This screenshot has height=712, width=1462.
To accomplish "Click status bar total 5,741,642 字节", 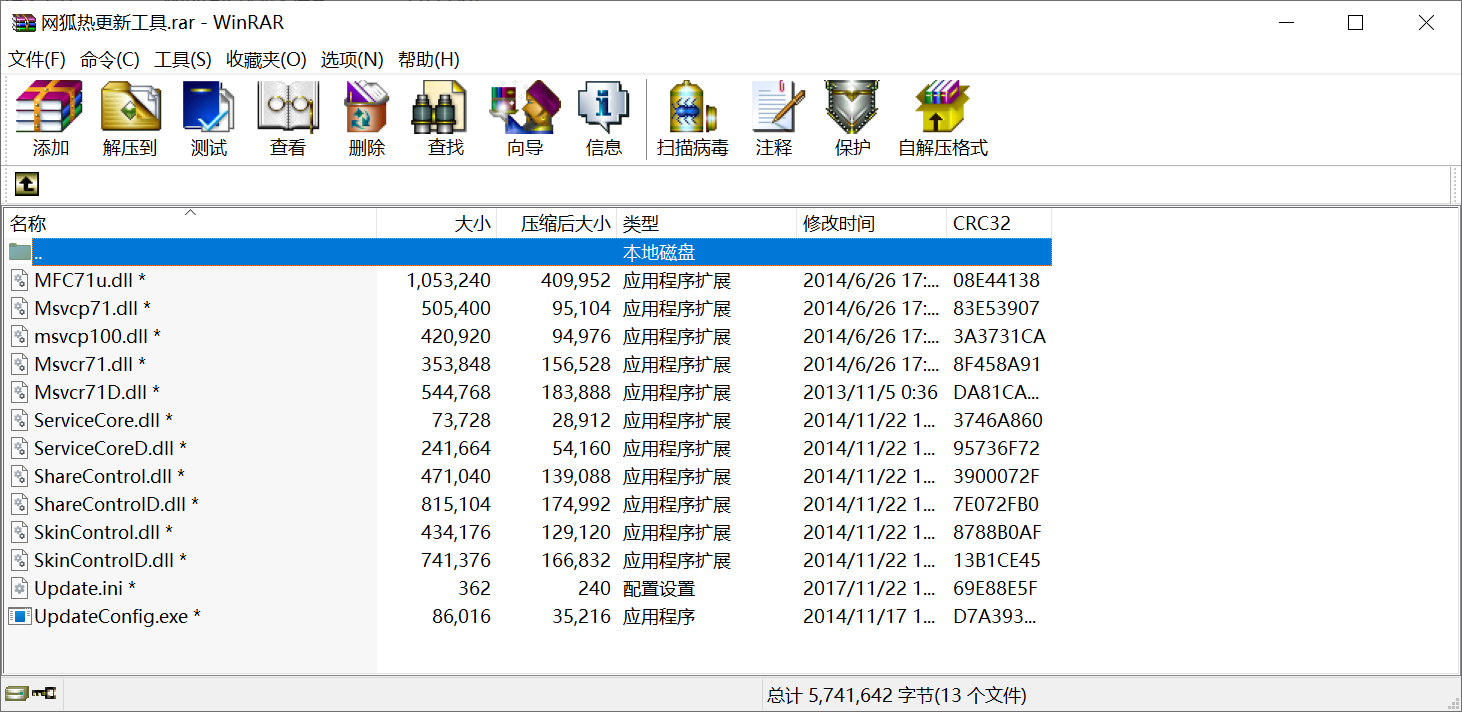I will (x=896, y=695).
